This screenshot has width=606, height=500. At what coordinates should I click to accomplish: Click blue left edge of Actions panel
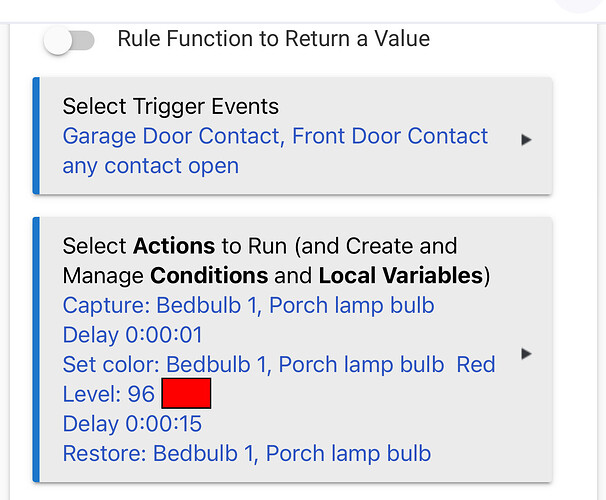click(35, 350)
